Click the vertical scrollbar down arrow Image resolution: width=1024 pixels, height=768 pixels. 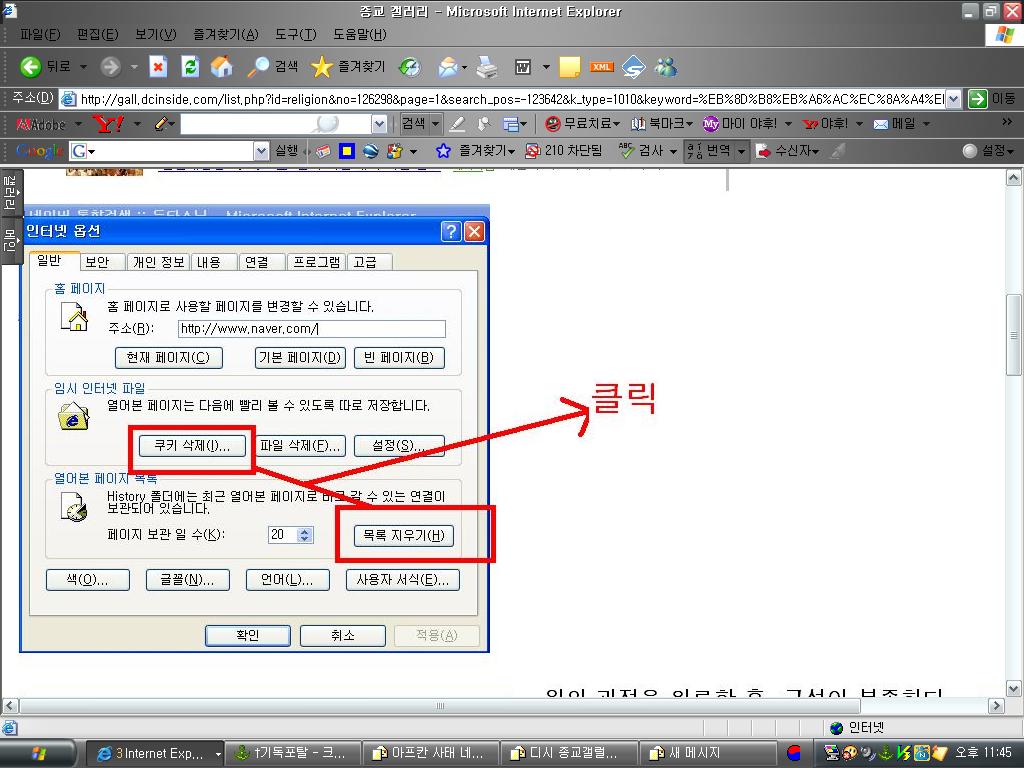(1014, 688)
